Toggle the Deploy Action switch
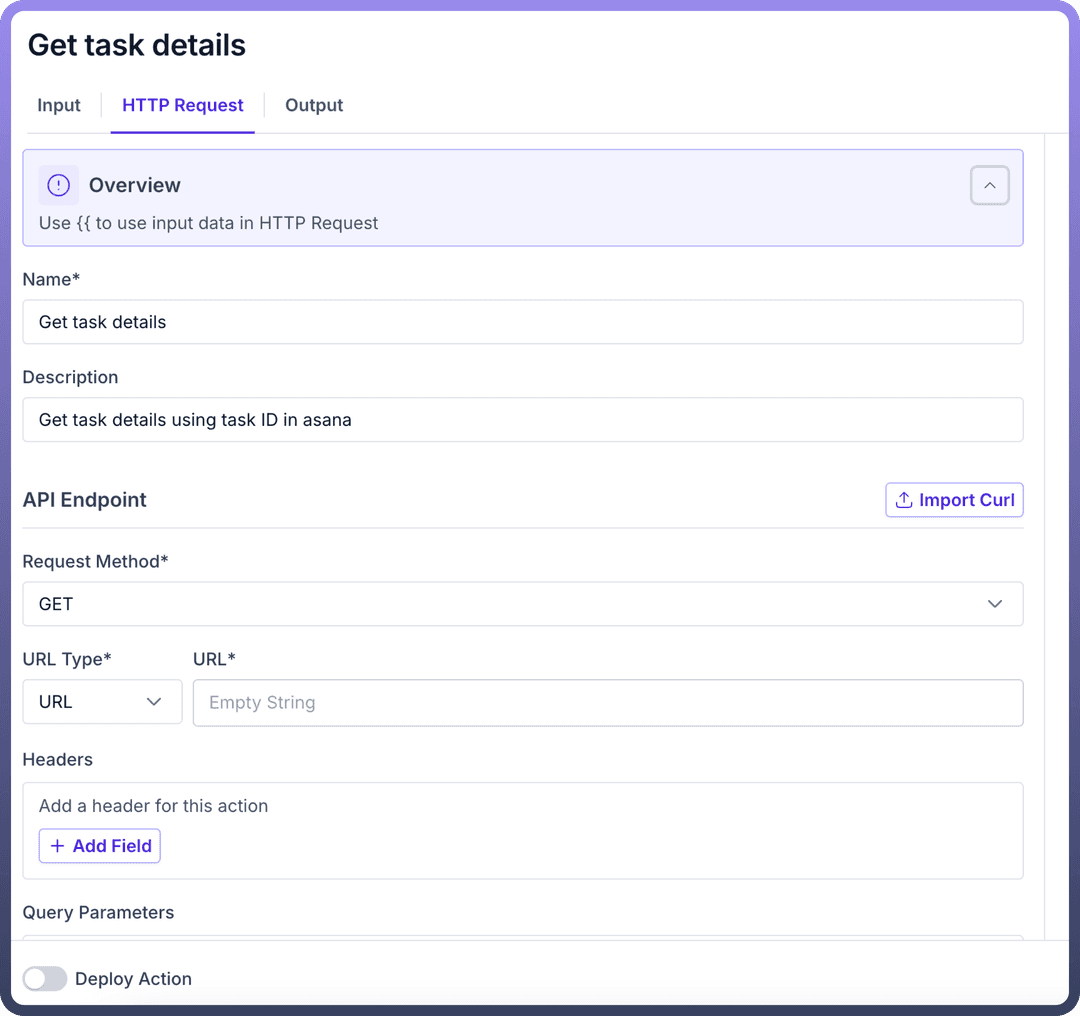Image resolution: width=1080 pixels, height=1016 pixels. point(45,979)
